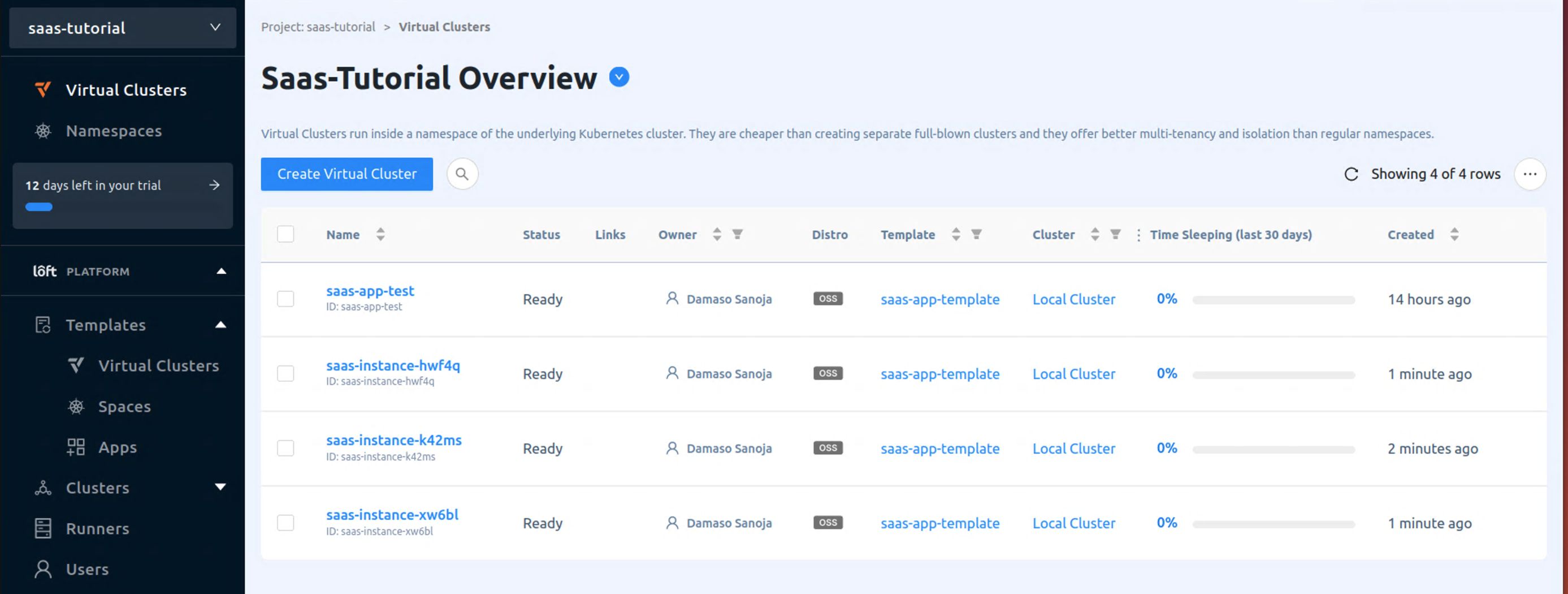
Task: Click the Virtual Clusters sidebar icon
Action: [x=42, y=89]
